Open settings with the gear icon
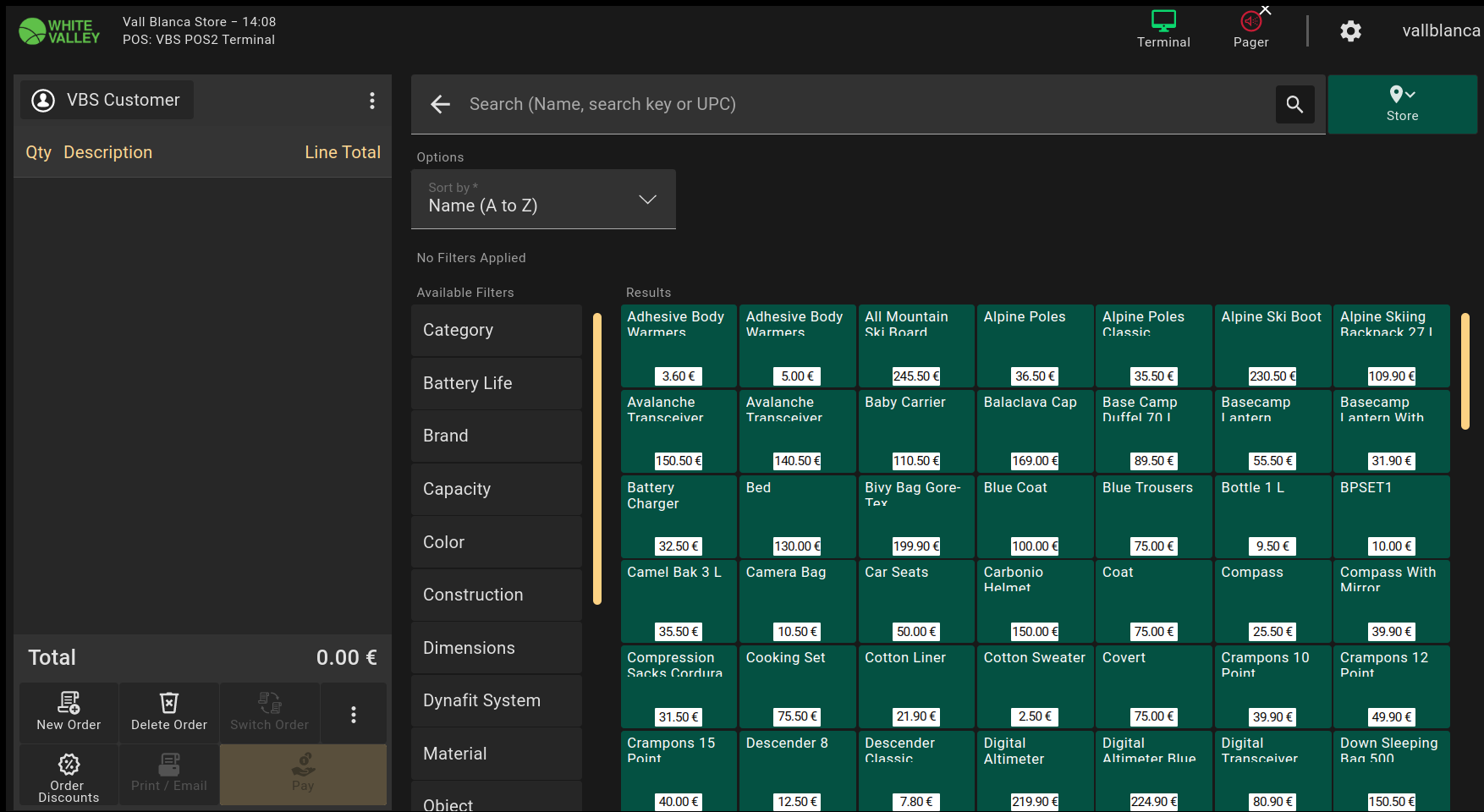 pyautogui.click(x=1350, y=31)
